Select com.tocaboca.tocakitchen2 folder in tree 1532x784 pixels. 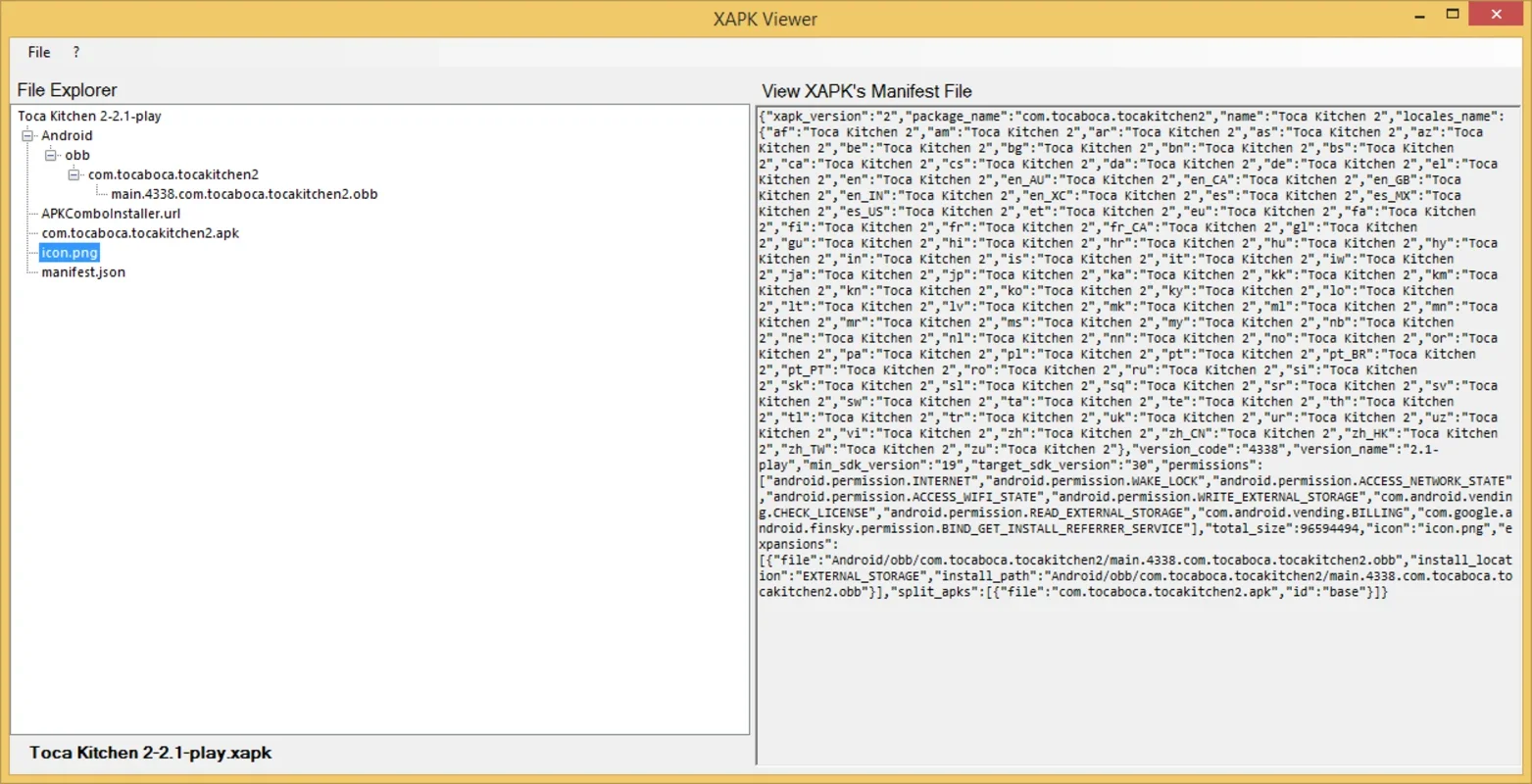pos(173,174)
